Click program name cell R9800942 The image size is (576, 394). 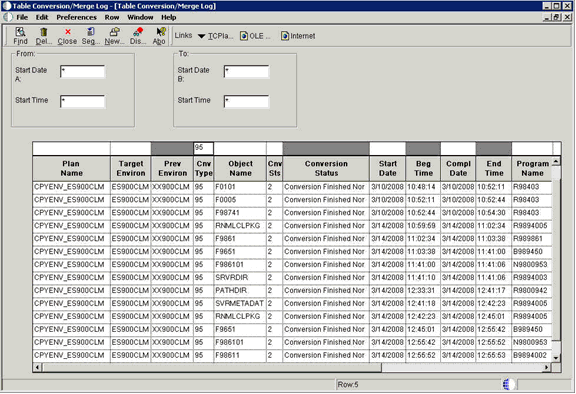(532, 290)
